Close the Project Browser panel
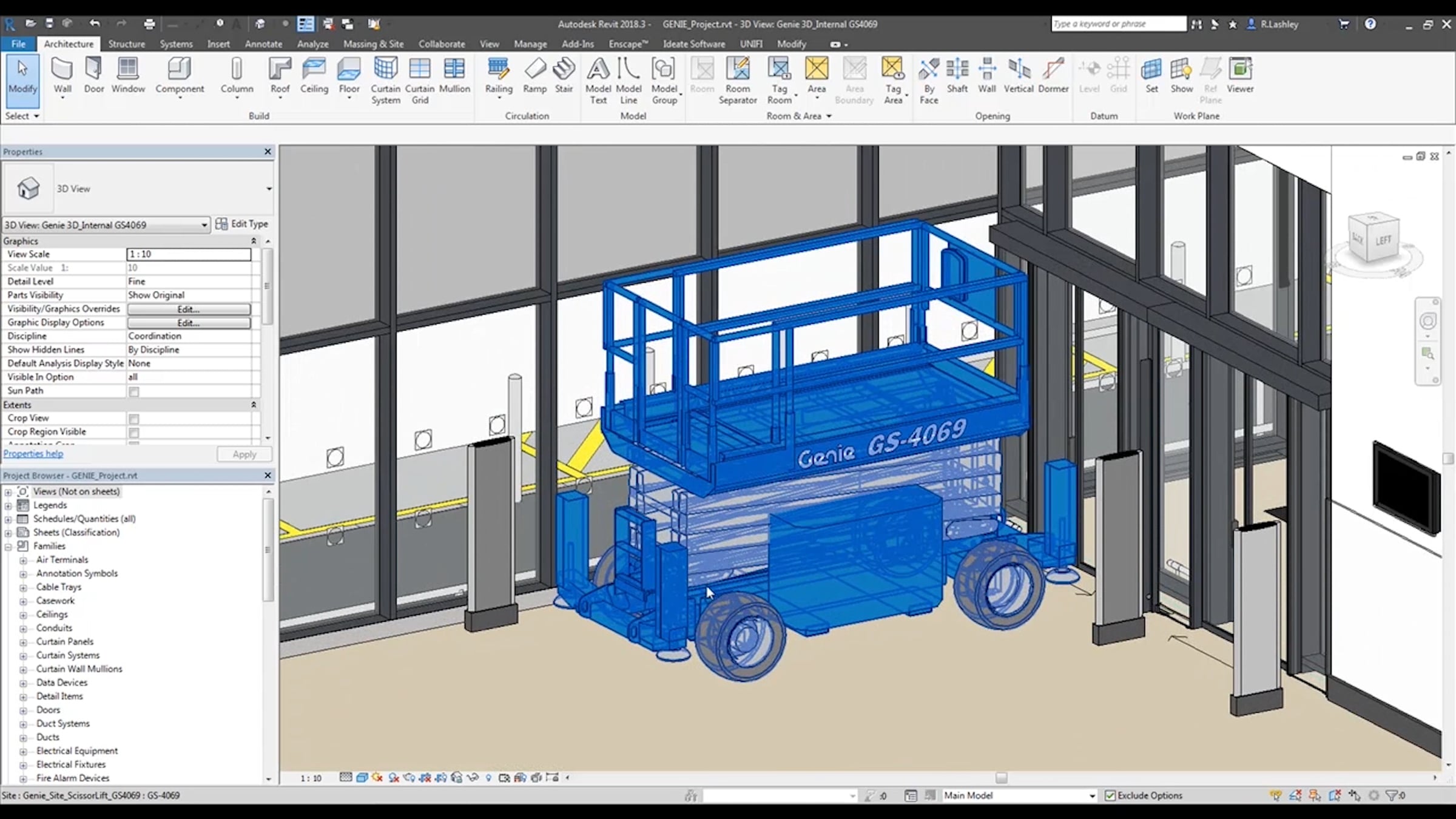The width and height of the screenshot is (1456, 819). (268, 476)
